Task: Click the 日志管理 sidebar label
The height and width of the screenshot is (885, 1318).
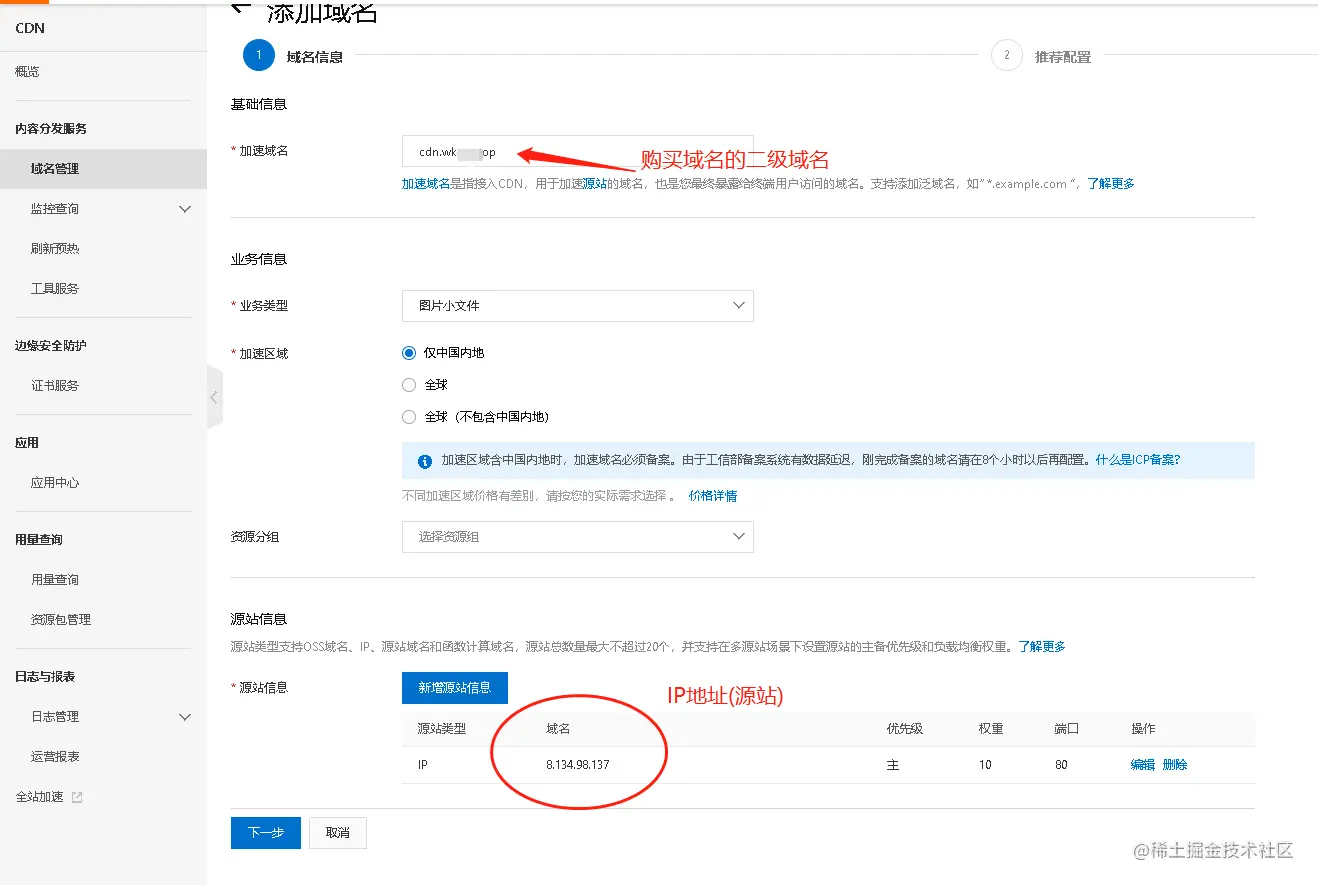Action: 55,717
